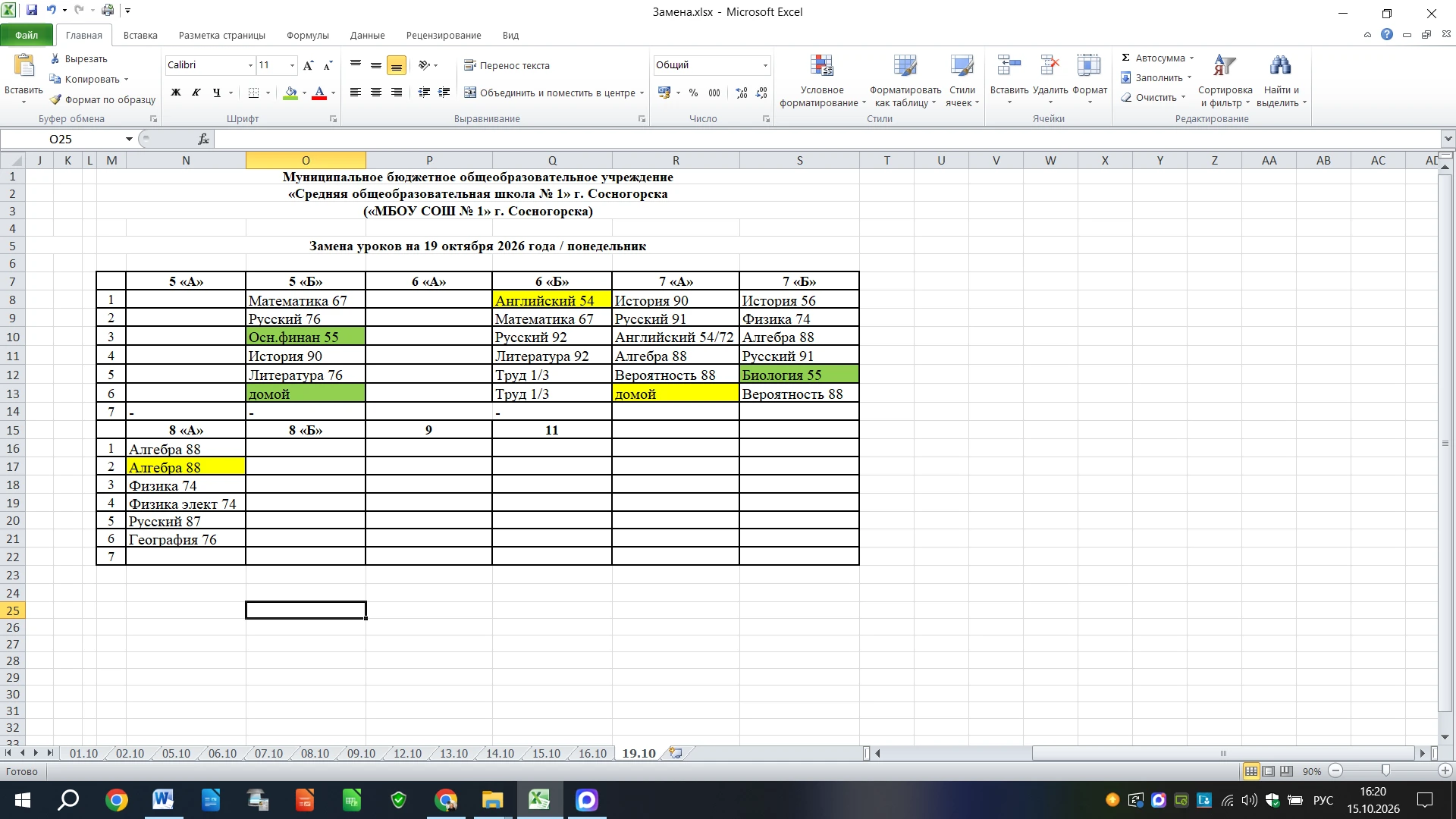The width and height of the screenshot is (1456, 819).
Task: Click the Undo arrow icon
Action: coord(51,11)
